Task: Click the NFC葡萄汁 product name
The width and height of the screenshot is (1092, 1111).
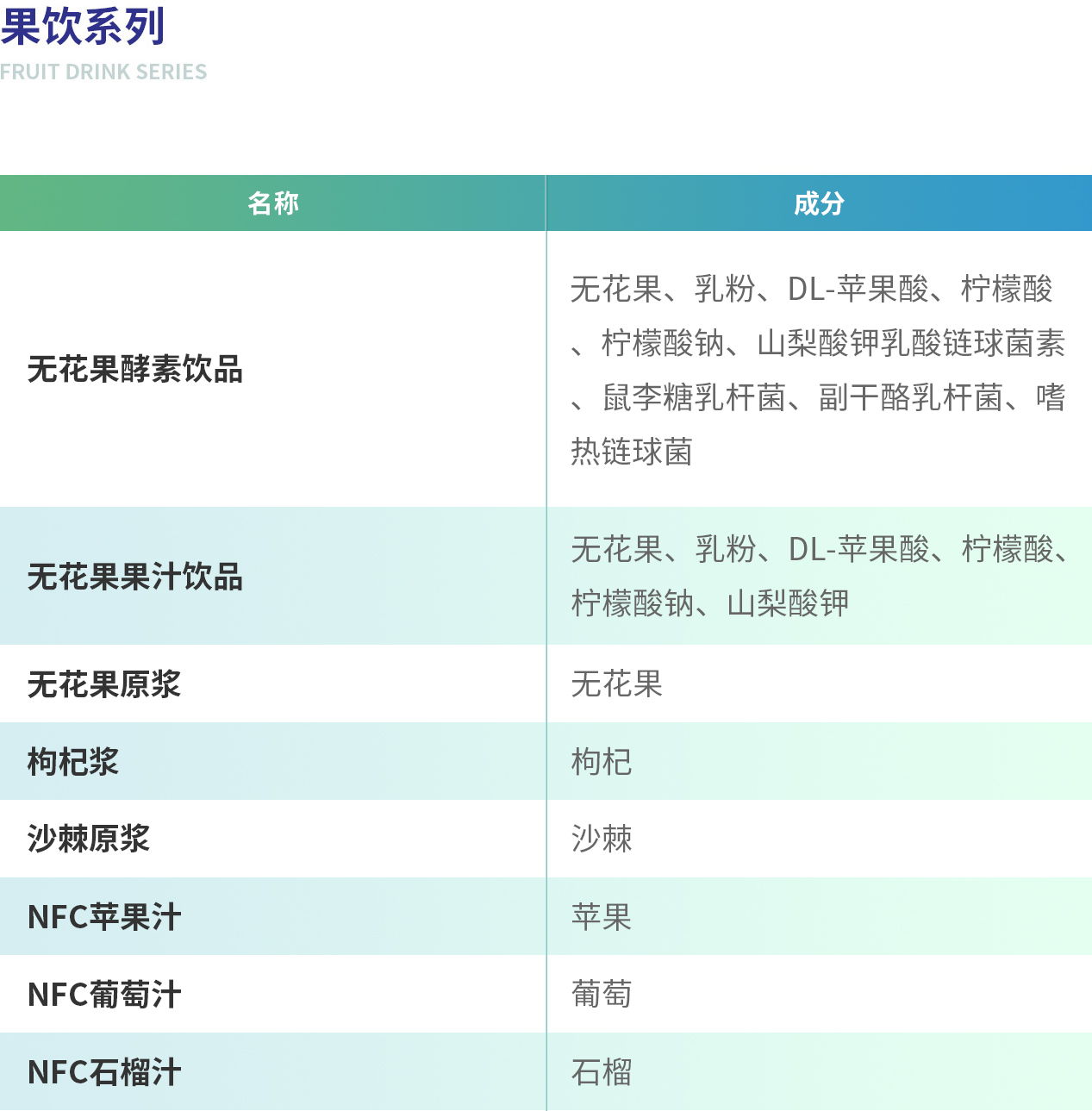Action: point(104,995)
